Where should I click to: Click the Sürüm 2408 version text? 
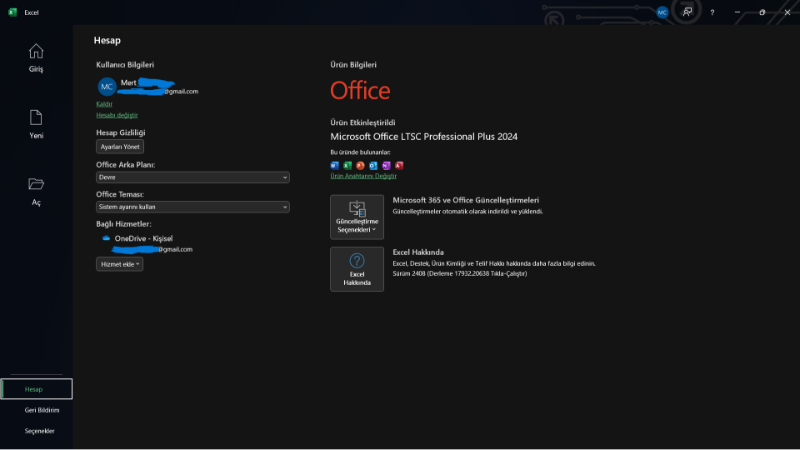click(460, 273)
